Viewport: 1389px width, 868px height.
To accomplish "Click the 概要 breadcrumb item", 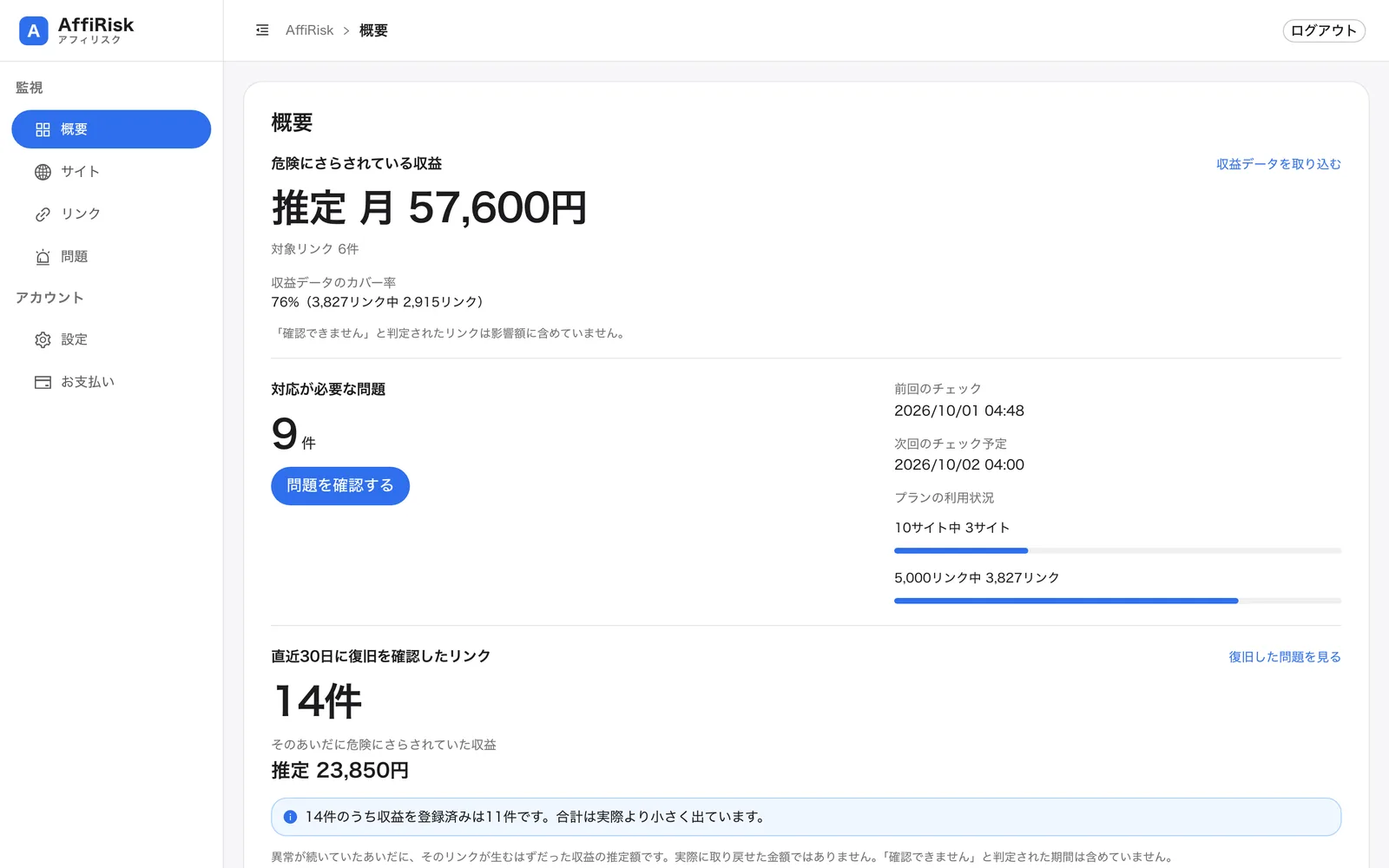I will [x=373, y=30].
